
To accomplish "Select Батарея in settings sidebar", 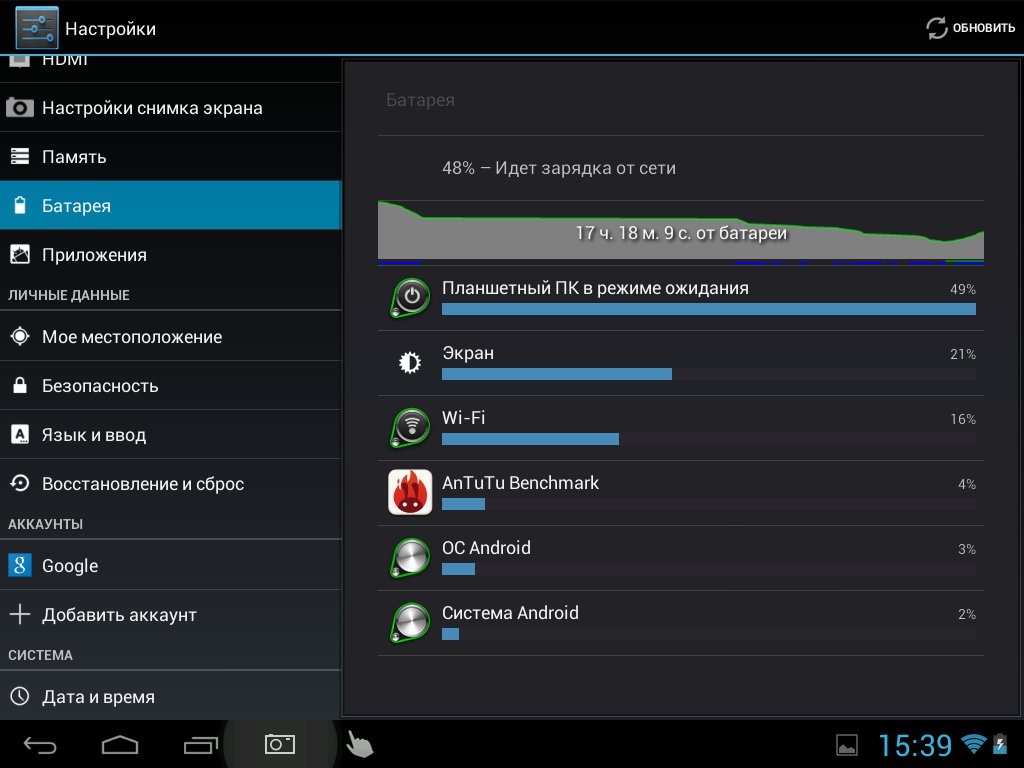I will pos(170,206).
